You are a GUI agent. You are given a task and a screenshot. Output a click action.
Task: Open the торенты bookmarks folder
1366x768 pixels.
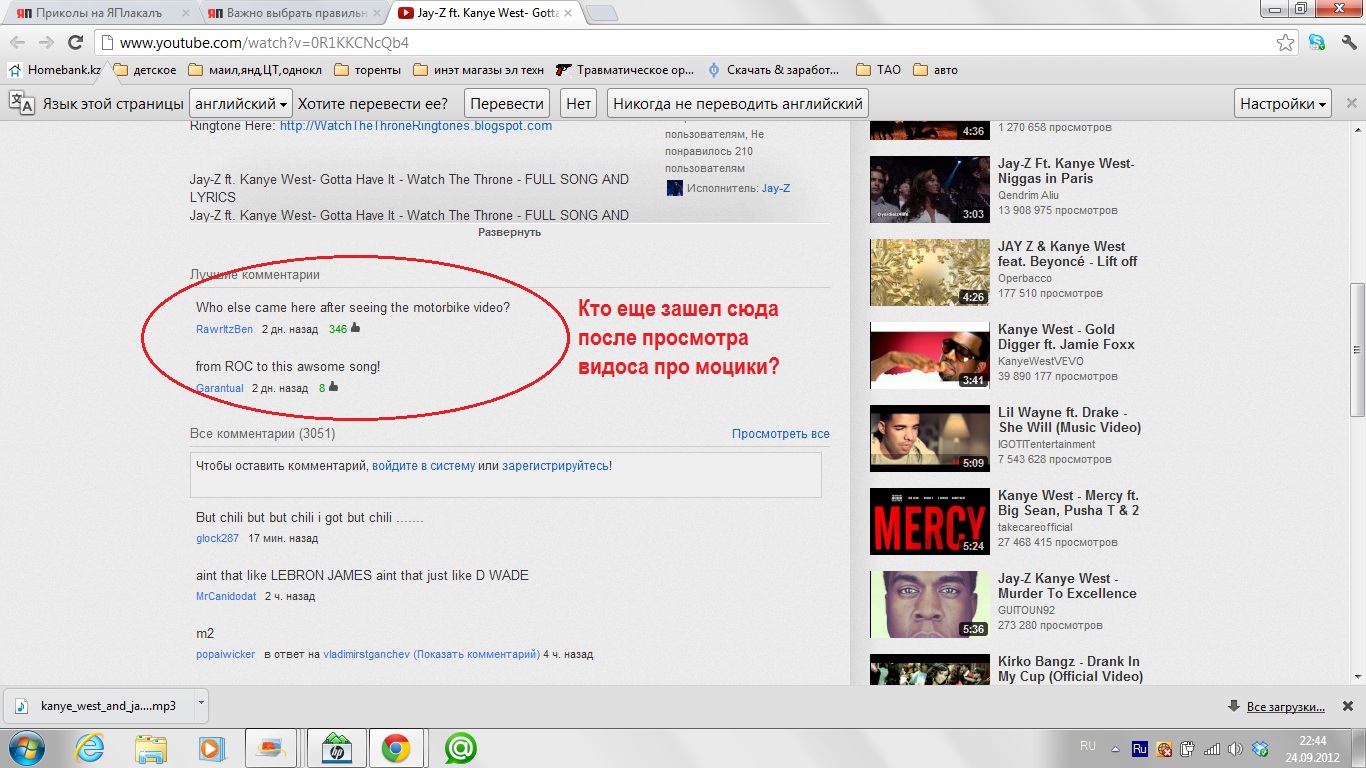tap(367, 70)
